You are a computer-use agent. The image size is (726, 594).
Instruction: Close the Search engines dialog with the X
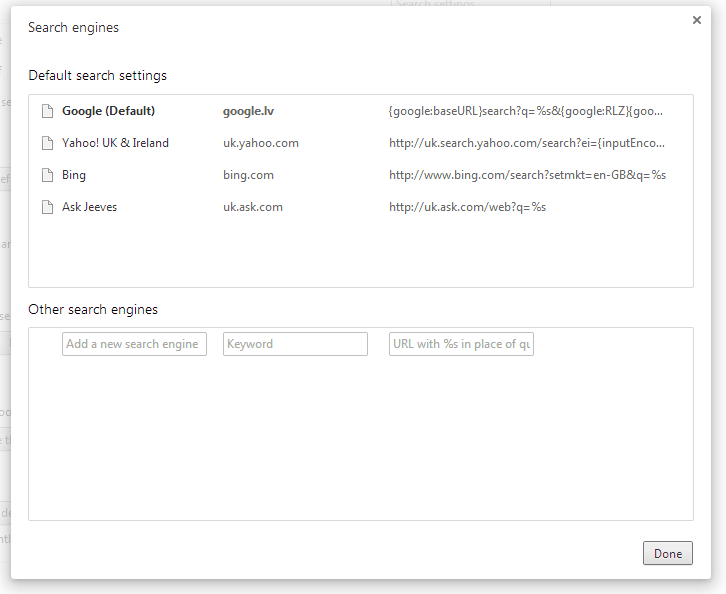(x=696, y=20)
